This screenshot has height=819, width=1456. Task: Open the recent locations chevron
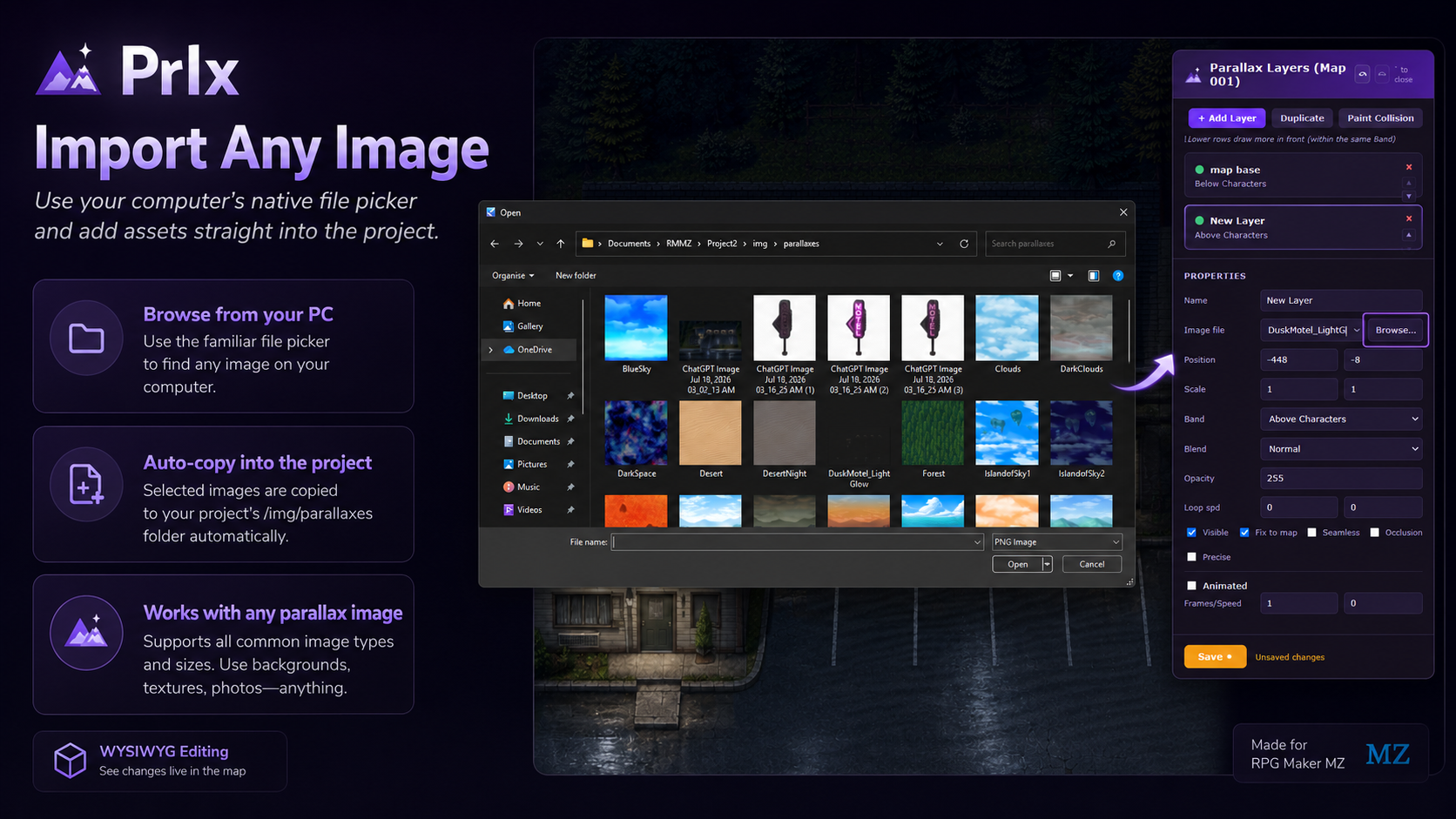pyautogui.click(x=540, y=244)
